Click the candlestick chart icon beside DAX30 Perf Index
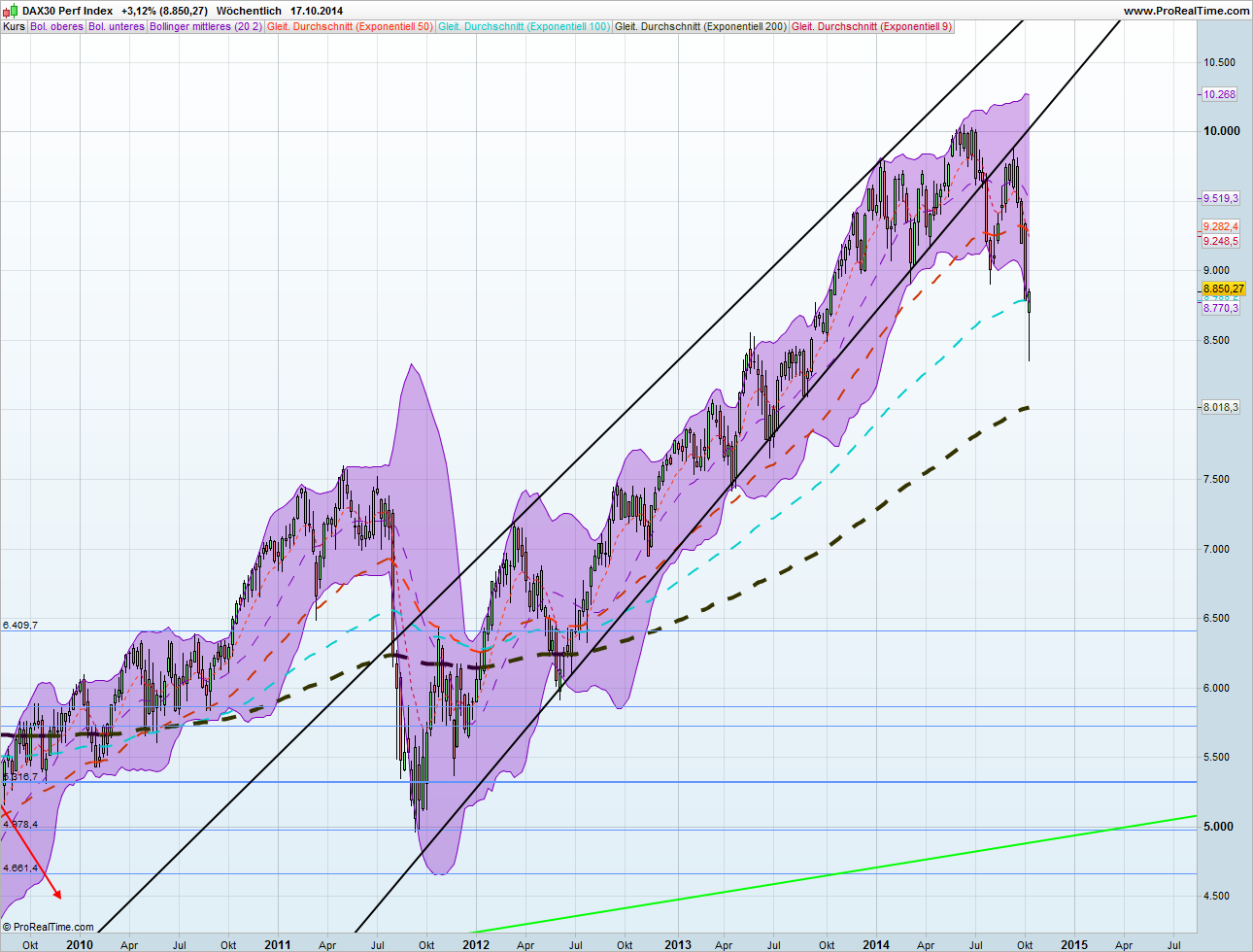1253x952 pixels. click(x=9, y=10)
